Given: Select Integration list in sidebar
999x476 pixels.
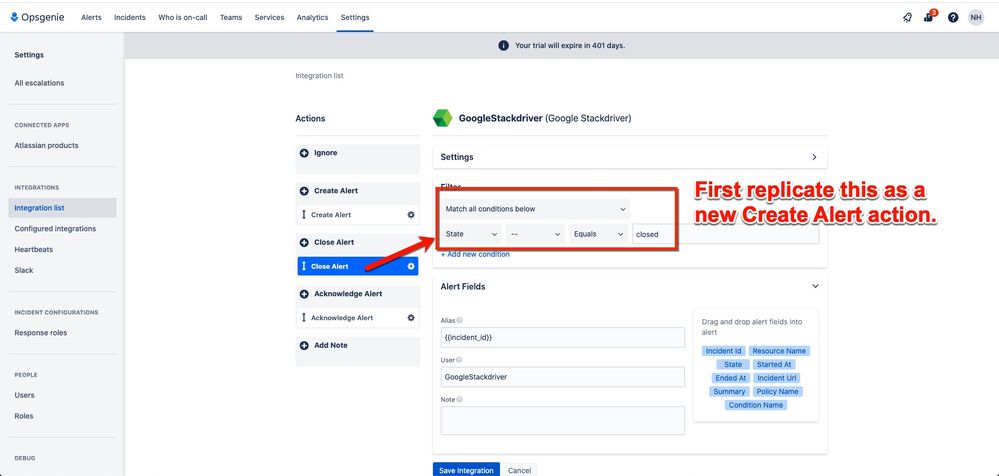Looking at the screenshot, I should coord(62,208).
